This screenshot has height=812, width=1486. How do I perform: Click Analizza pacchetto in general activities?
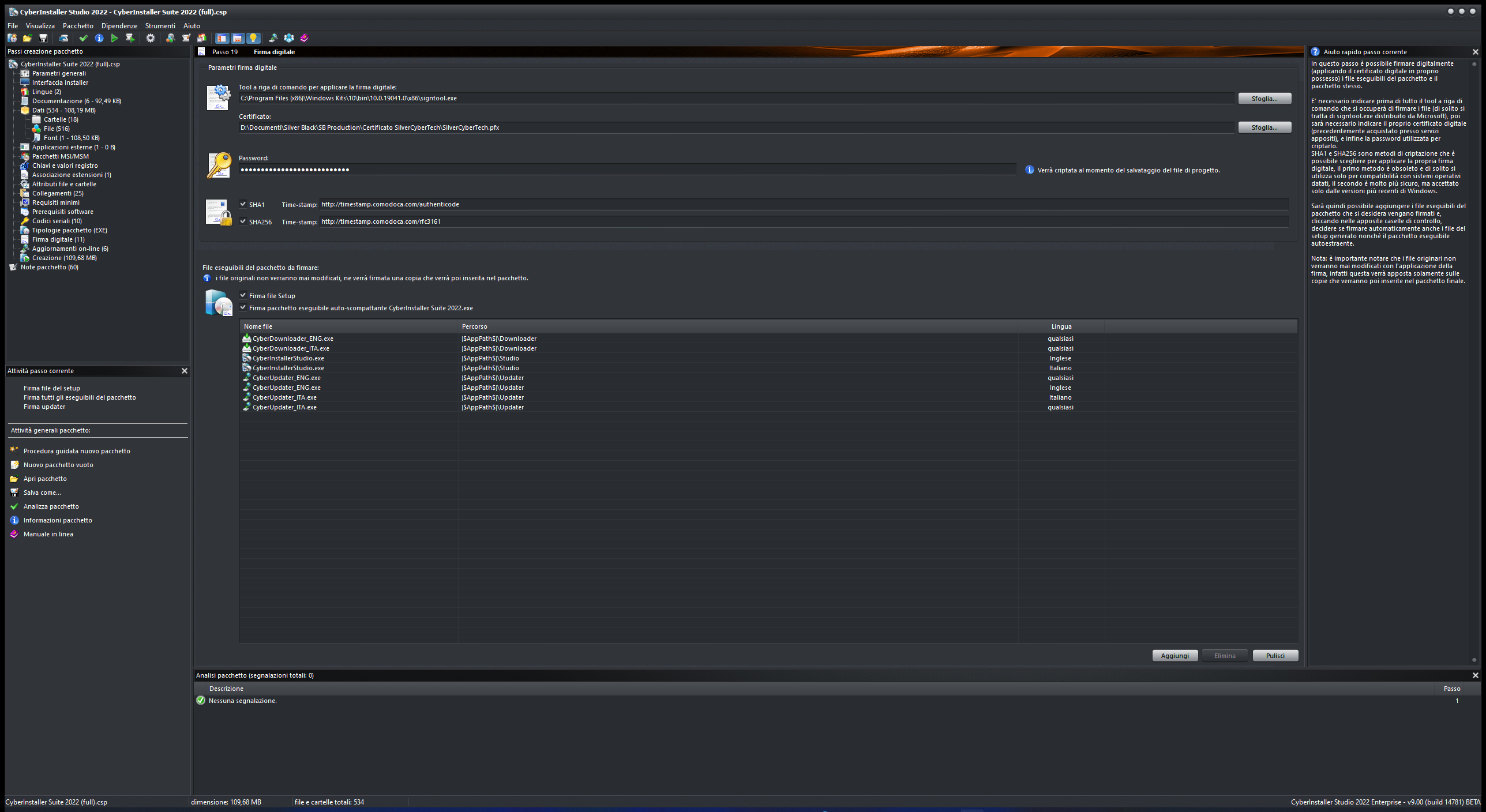pos(51,506)
